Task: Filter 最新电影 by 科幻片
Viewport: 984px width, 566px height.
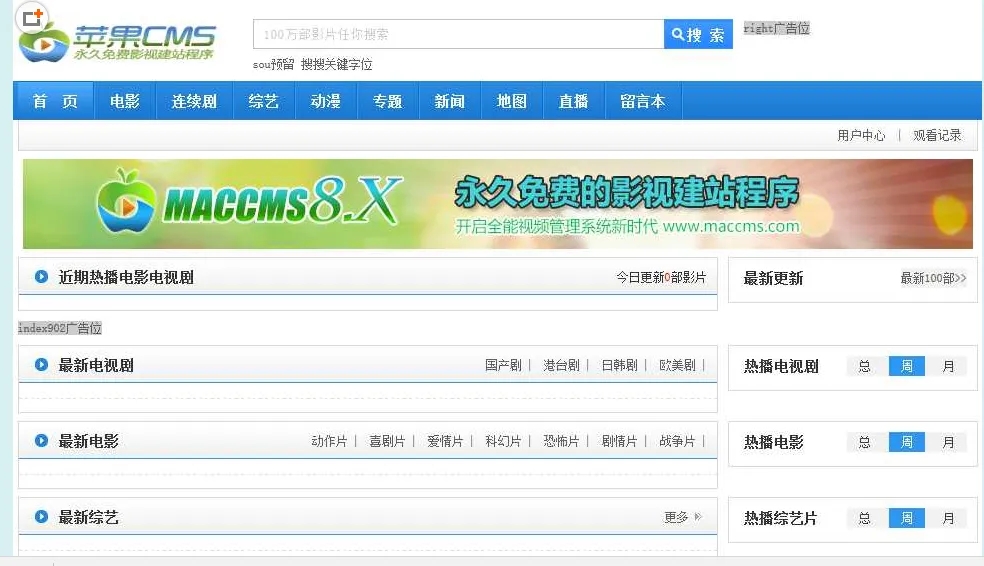Action: tap(503, 441)
